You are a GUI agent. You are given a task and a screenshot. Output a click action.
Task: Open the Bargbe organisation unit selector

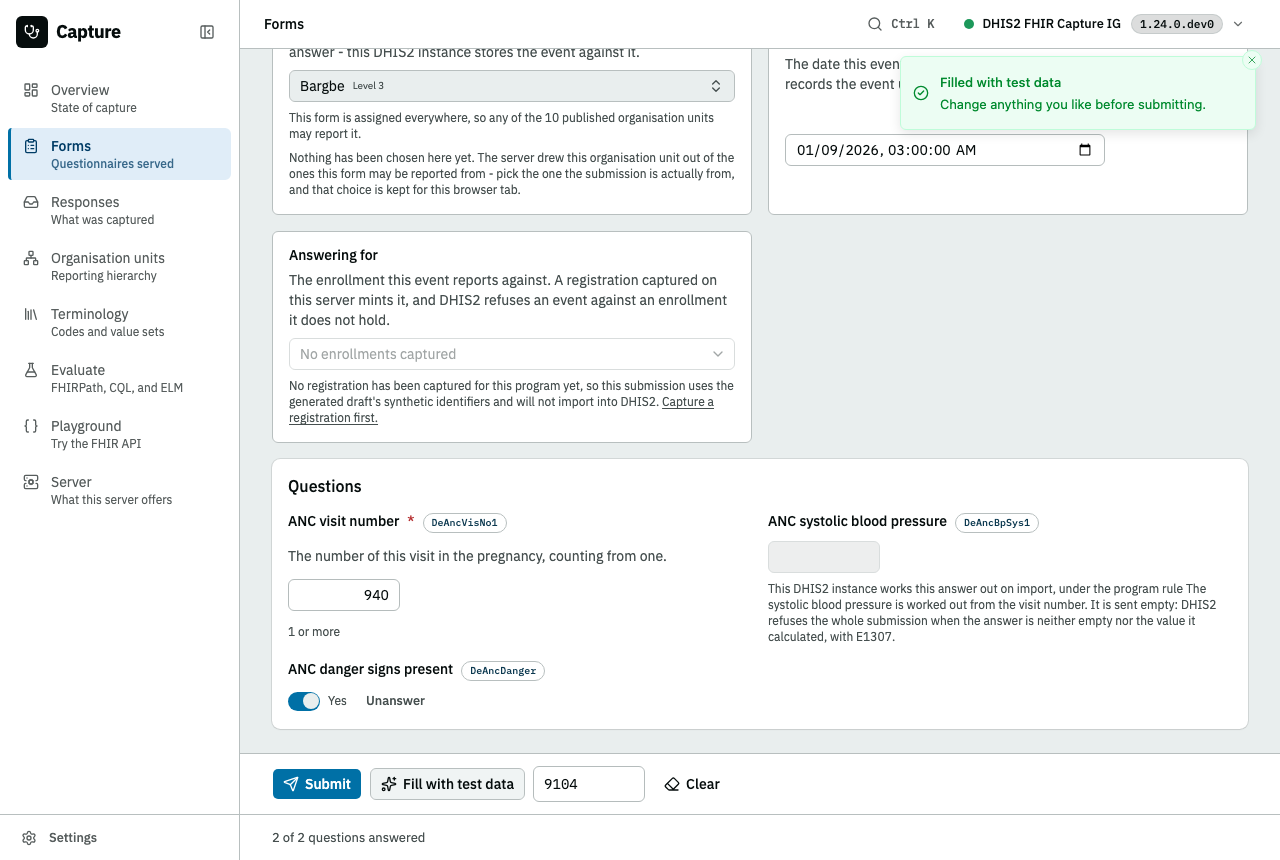(x=512, y=86)
